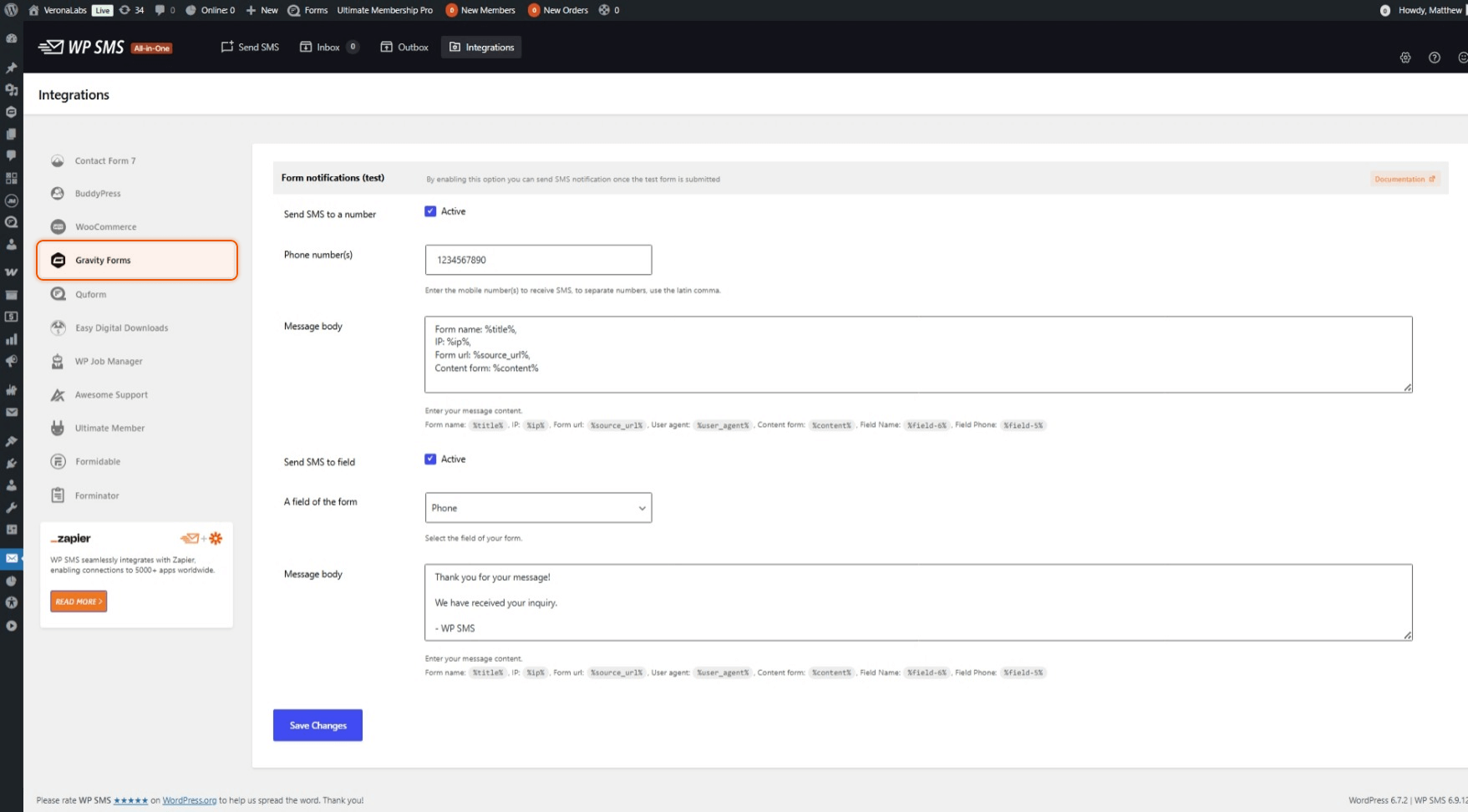
Task: Click the Save Changes button
Action: coord(317,725)
